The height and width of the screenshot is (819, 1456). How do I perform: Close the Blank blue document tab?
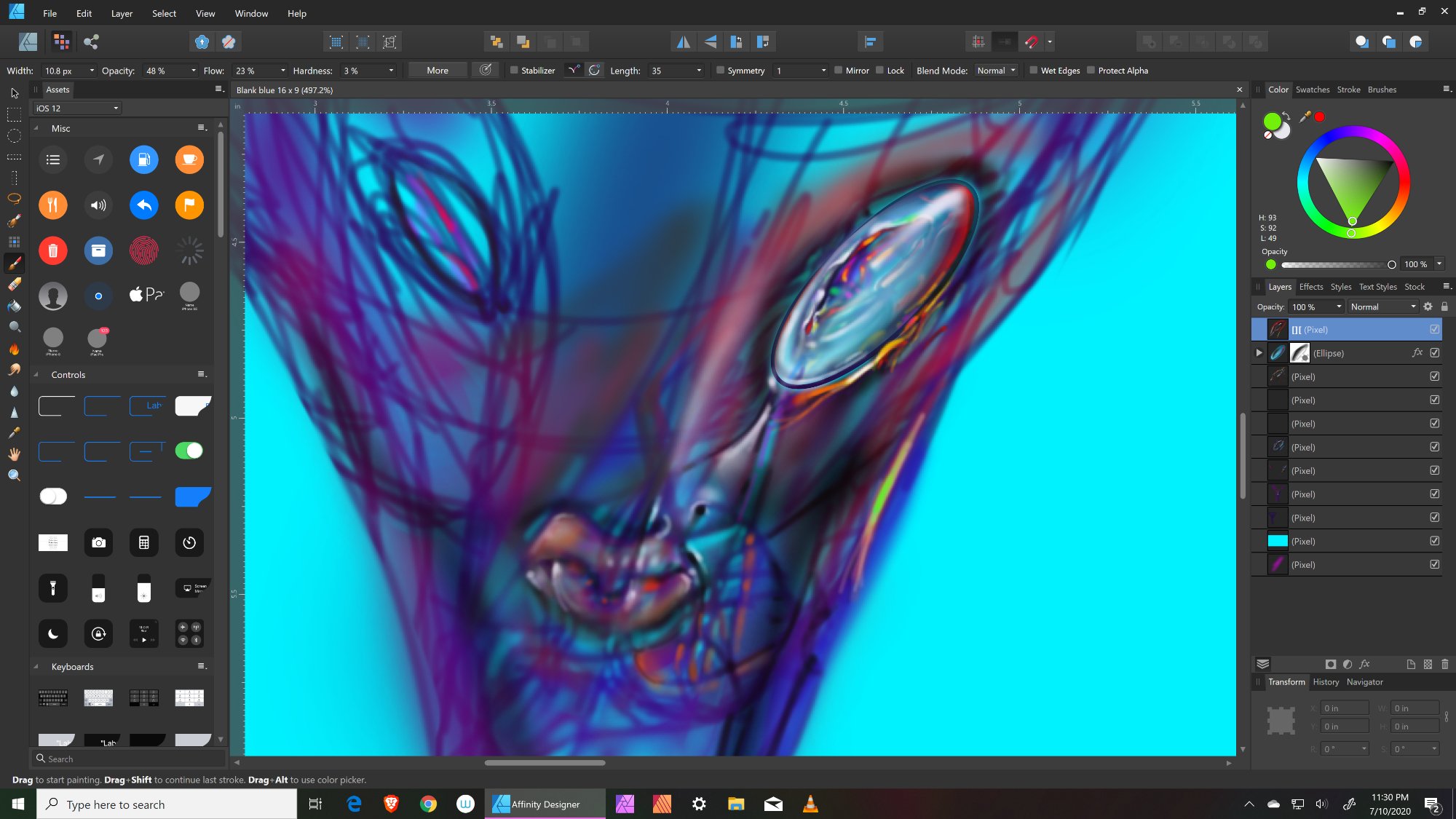point(1239,90)
